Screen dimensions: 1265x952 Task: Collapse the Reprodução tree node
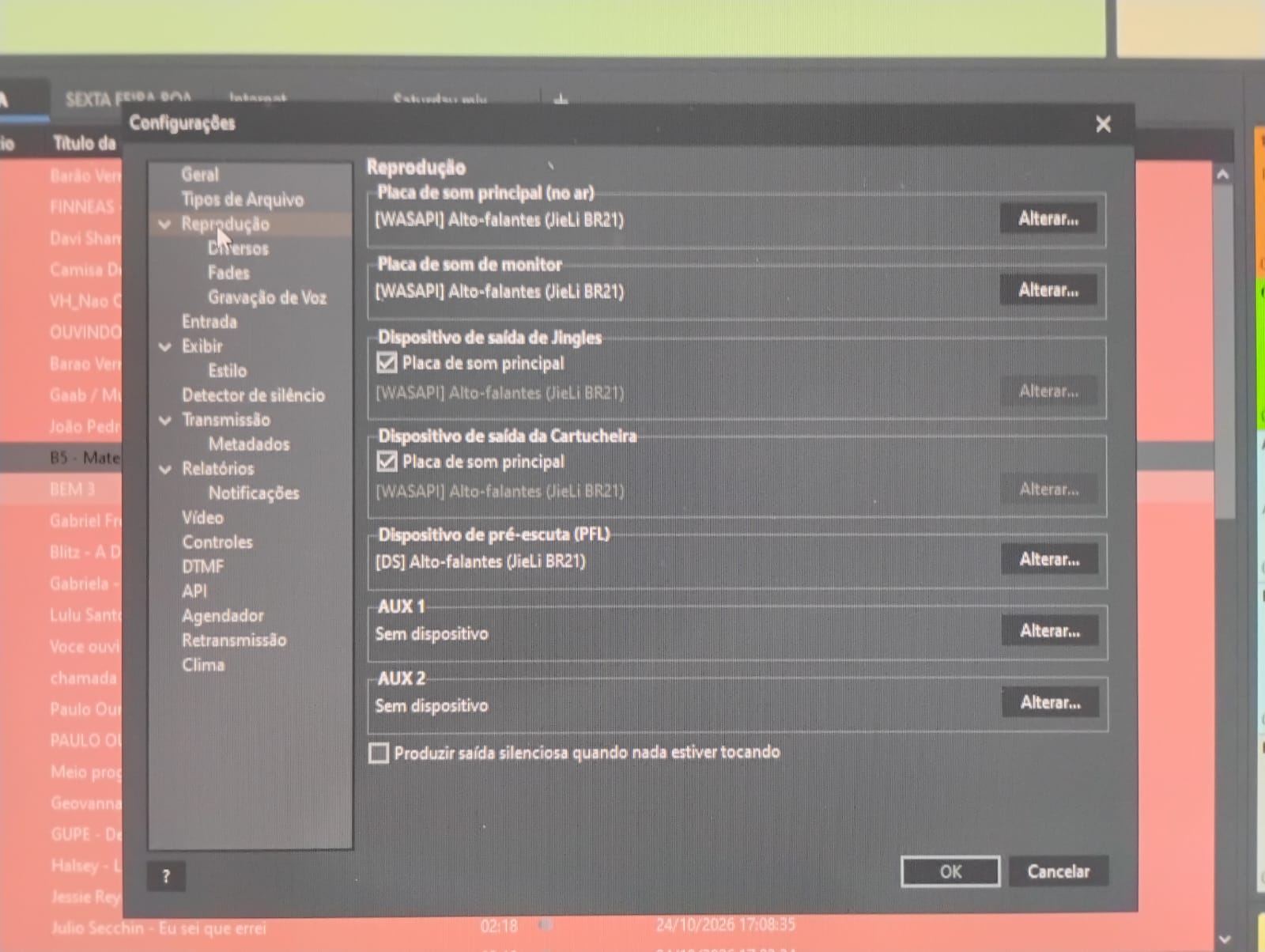tap(164, 225)
